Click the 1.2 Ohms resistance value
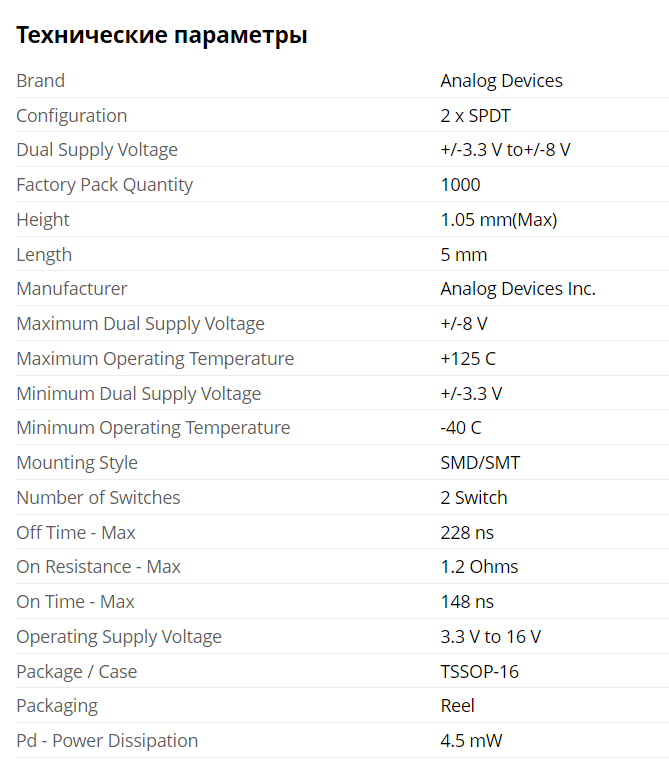The height and width of the screenshot is (767, 669). tap(479, 567)
